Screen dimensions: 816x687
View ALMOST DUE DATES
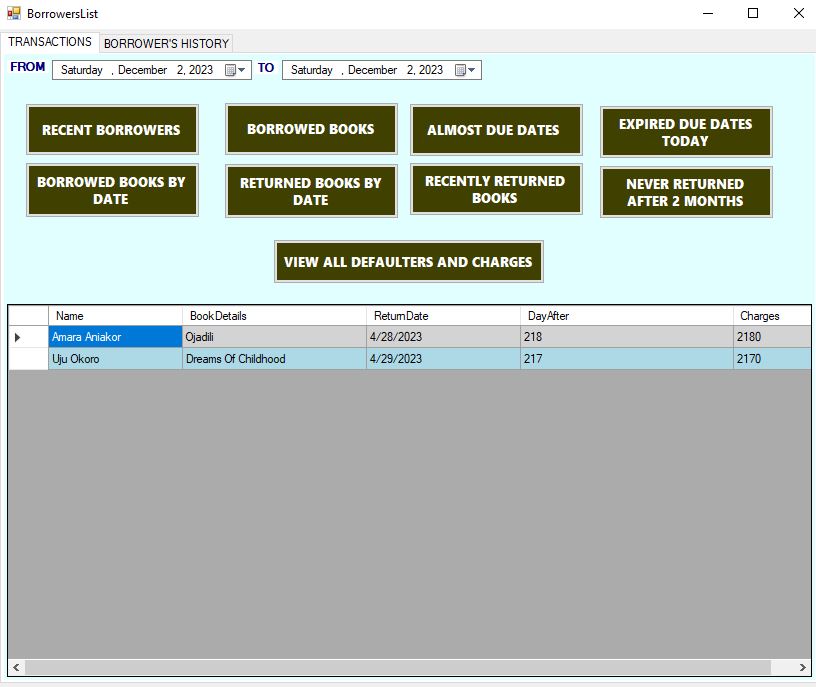point(495,130)
